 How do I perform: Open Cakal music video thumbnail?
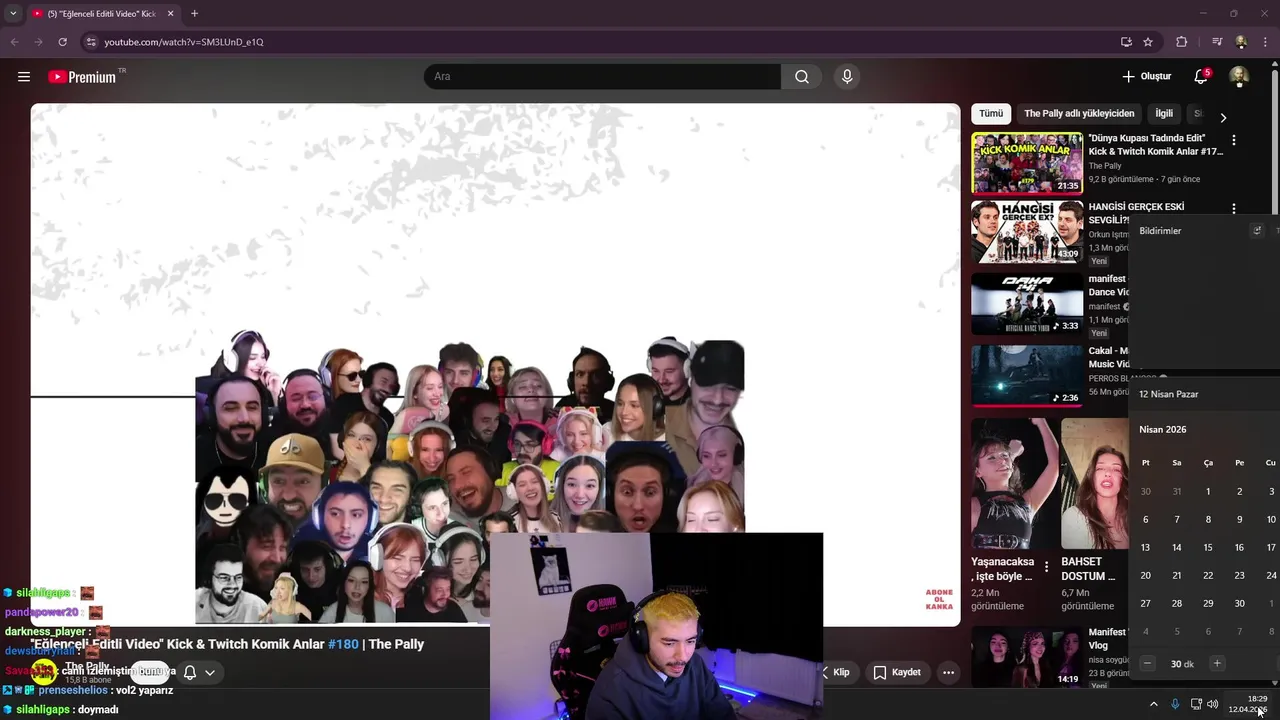tap(1027, 376)
